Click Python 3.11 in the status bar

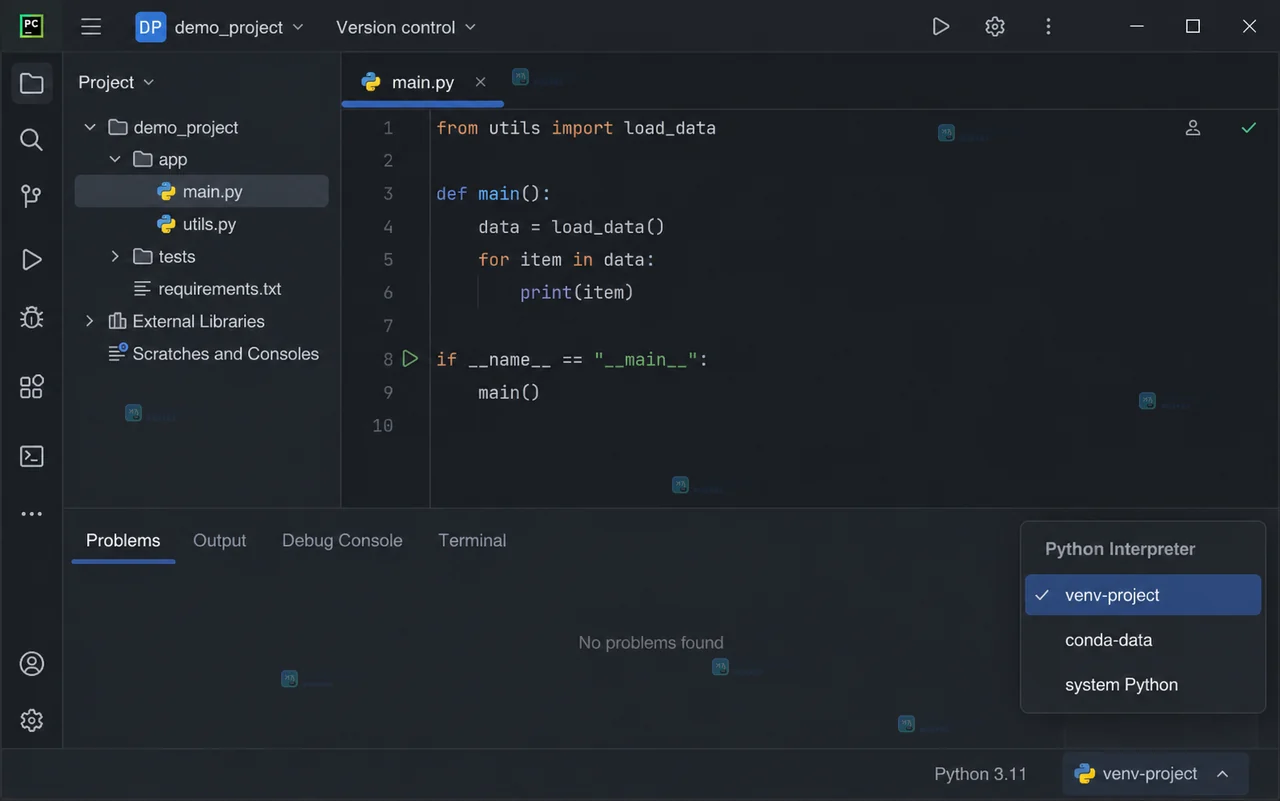pos(980,774)
